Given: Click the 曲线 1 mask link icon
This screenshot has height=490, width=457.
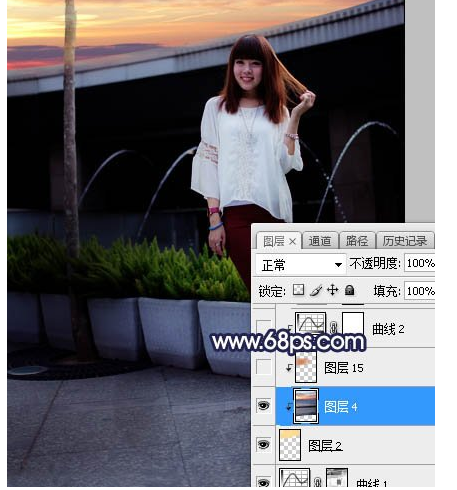Looking at the screenshot, I should coord(318,481).
